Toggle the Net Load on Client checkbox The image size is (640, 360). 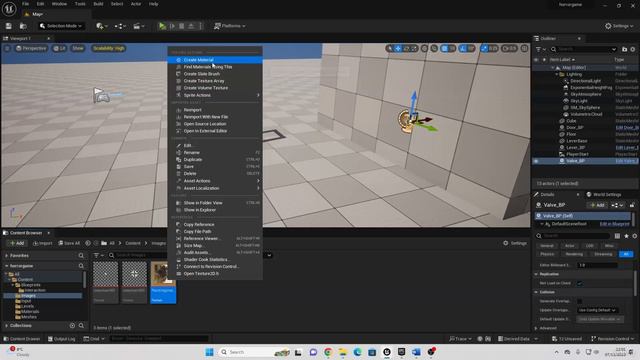coord(580,283)
